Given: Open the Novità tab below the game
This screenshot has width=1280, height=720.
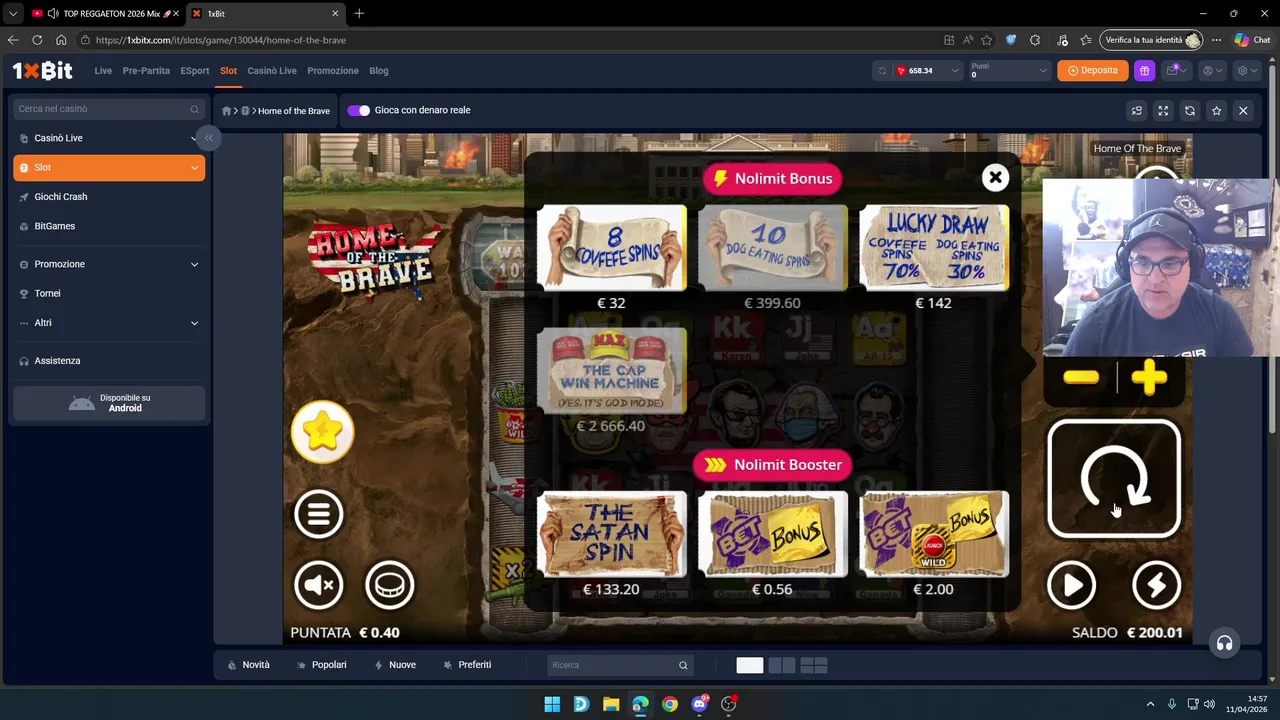Looking at the screenshot, I should click(x=249, y=665).
